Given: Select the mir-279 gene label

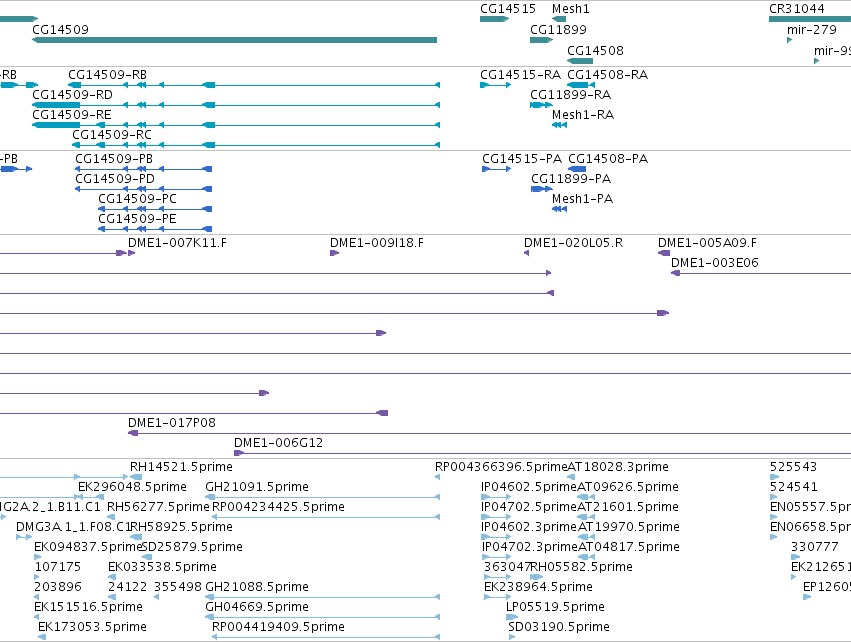Looking at the screenshot, I should 812,29.
